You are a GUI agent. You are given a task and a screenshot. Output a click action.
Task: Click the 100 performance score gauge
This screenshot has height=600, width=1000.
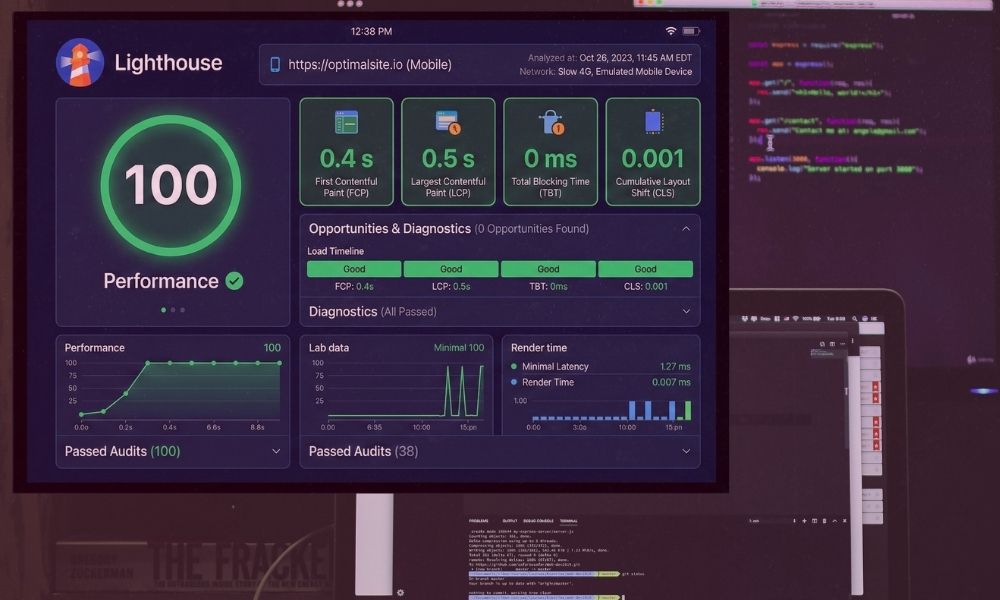[x=171, y=185]
